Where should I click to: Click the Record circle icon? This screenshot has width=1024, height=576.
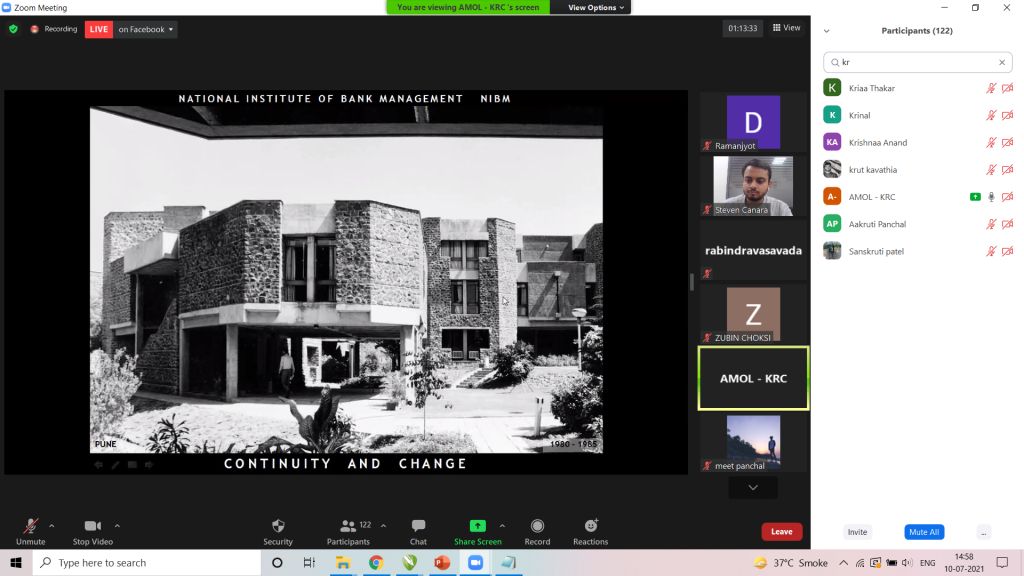537,526
